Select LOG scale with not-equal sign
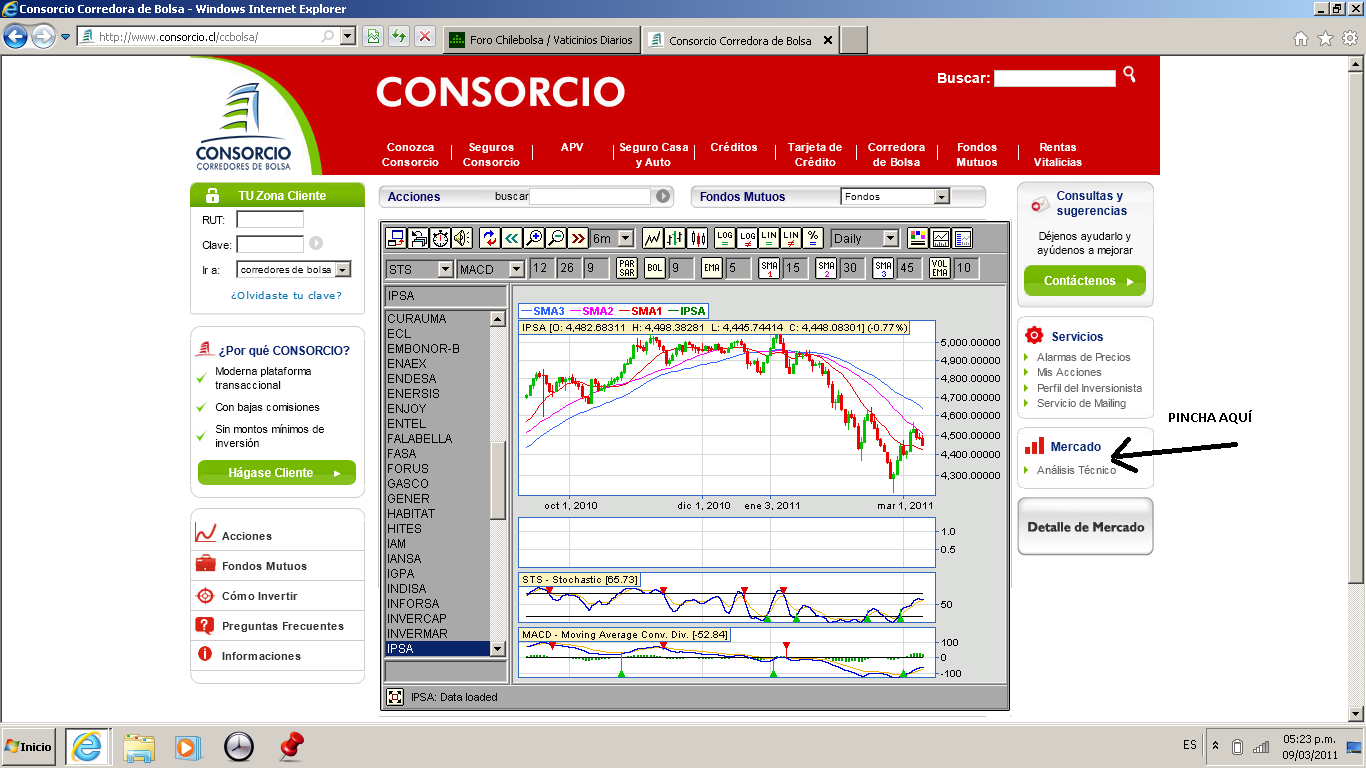Image resolution: width=1366 pixels, height=768 pixels. tap(747, 238)
